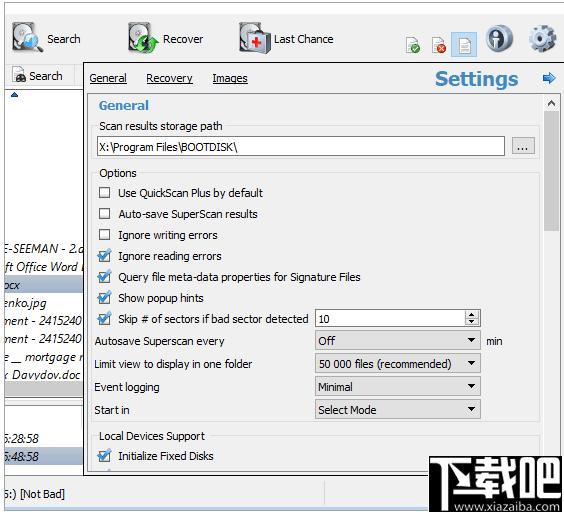564x512 pixels.
Task: Open Event logging Minimal dropdown
Action: point(397,386)
